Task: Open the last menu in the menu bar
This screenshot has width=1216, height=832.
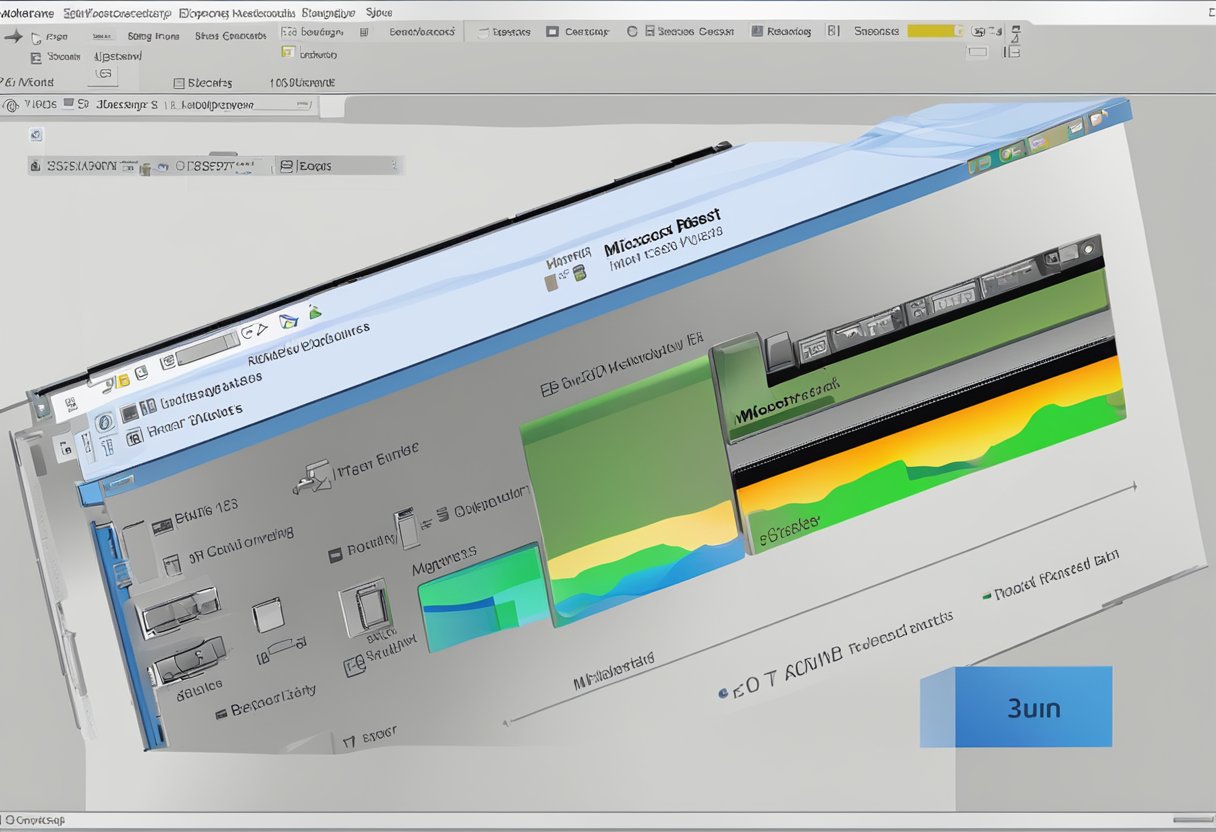Action: coord(379,13)
